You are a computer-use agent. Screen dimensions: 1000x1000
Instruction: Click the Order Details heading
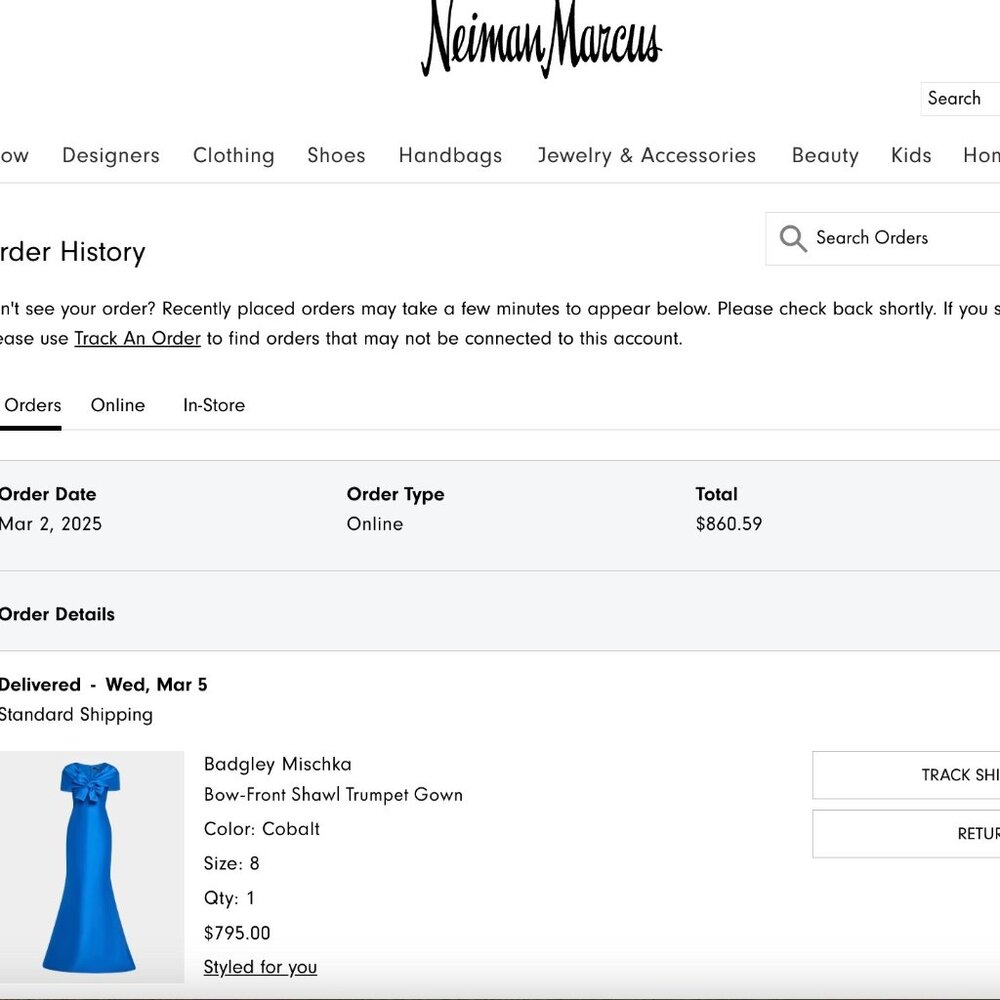click(x=57, y=614)
